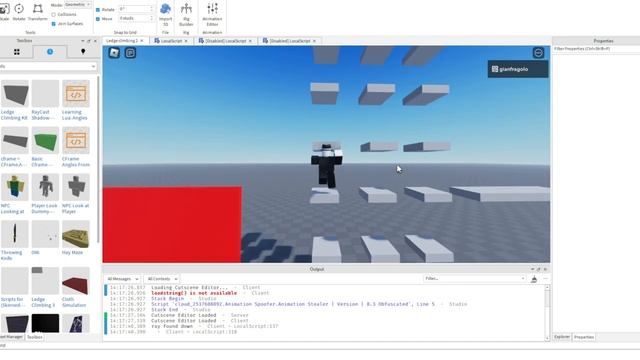Close the Ledge Climbing 2 tab
Screen dimensions: 640x360
coord(142,41)
